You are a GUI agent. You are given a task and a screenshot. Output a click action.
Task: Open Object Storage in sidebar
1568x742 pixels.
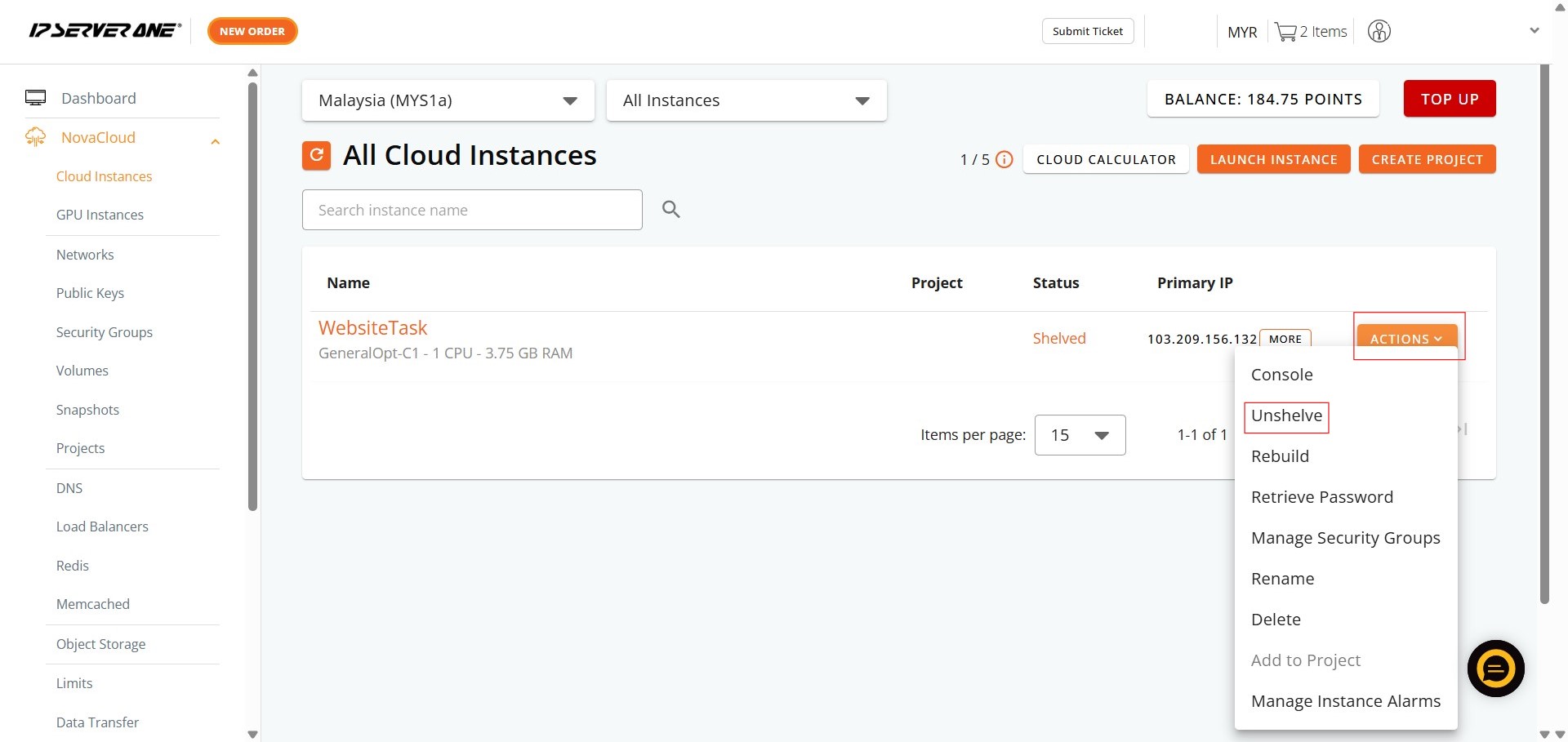(x=100, y=644)
